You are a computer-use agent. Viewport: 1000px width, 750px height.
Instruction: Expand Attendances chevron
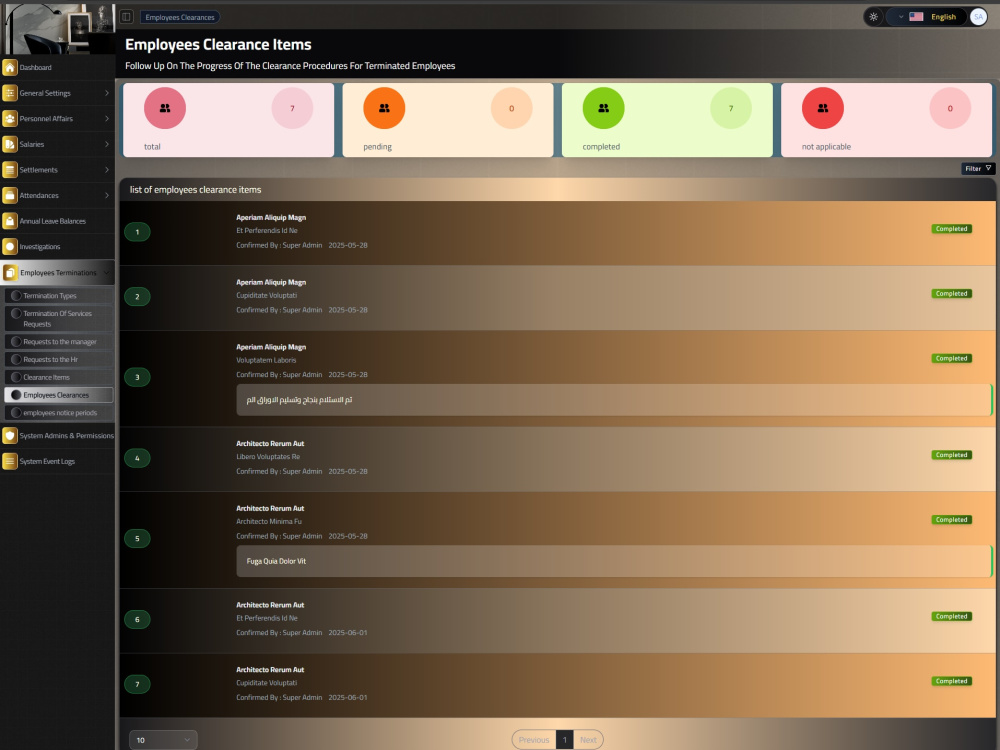tap(107, 195)
